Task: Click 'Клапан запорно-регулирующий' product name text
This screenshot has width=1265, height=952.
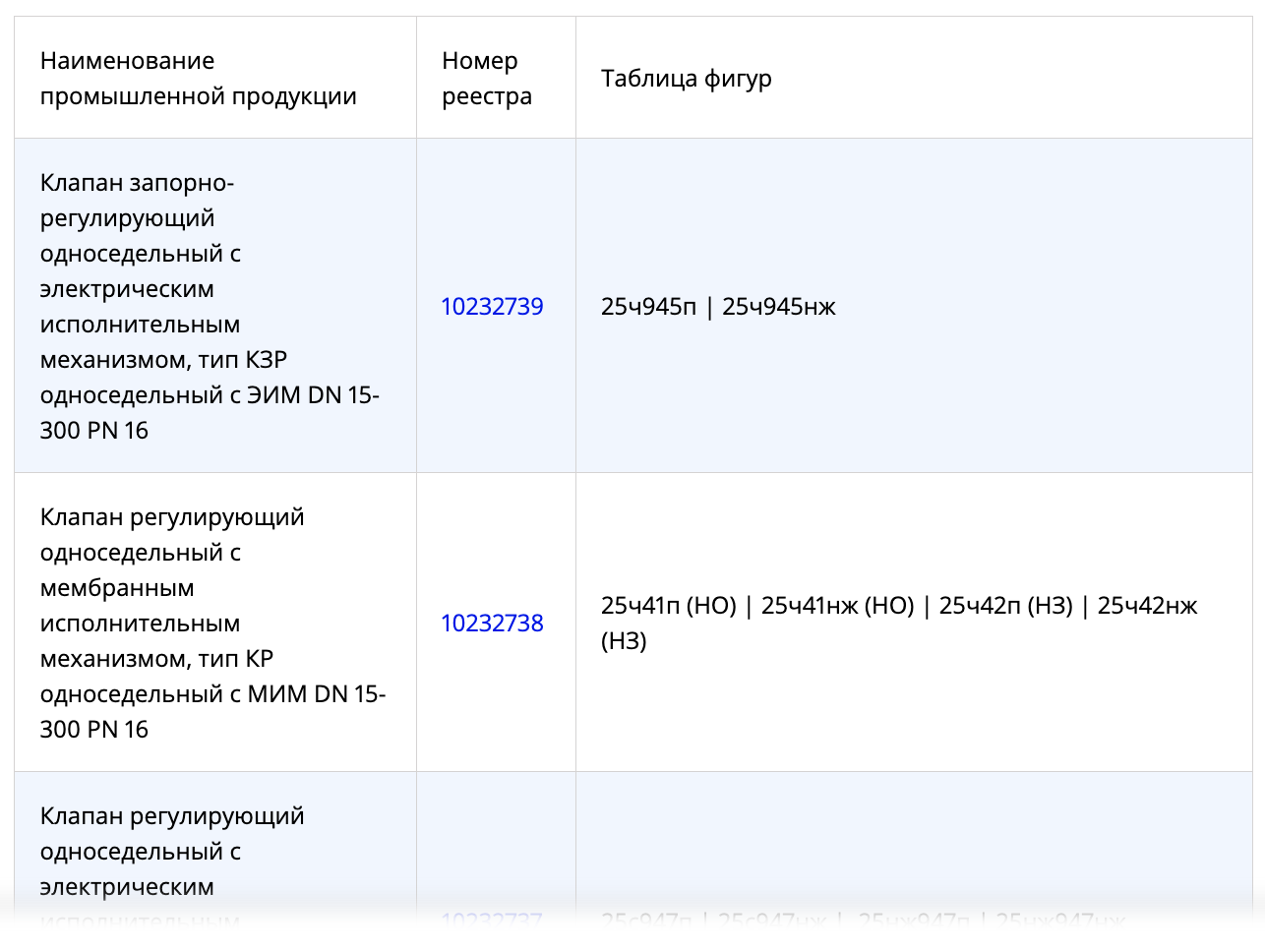Action: (137, 200)
